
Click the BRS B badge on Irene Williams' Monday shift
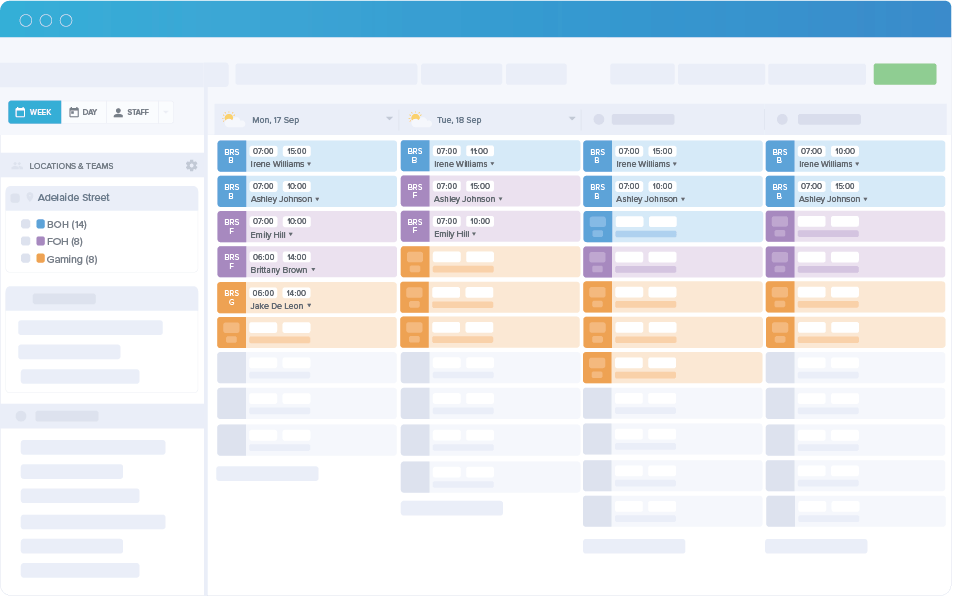231,156
